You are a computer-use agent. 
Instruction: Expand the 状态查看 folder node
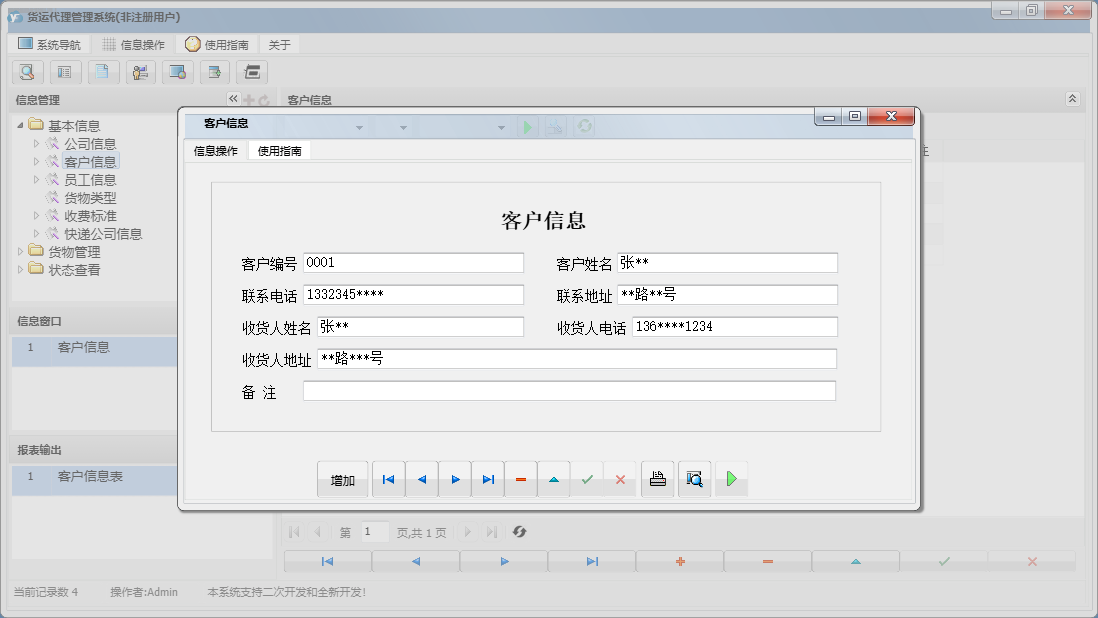click(x=20, y=270)
